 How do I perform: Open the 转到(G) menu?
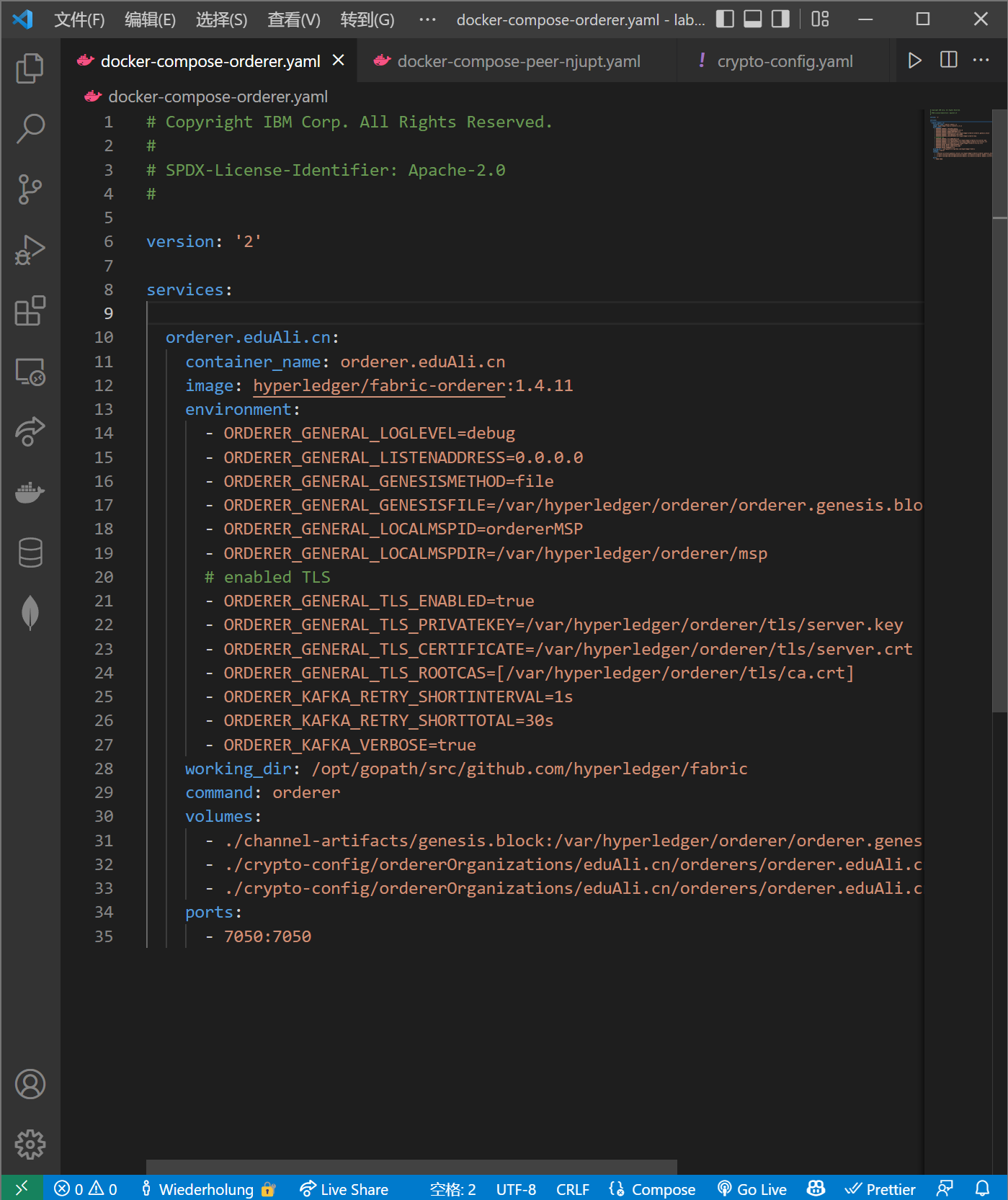click(x=367, y=19)
